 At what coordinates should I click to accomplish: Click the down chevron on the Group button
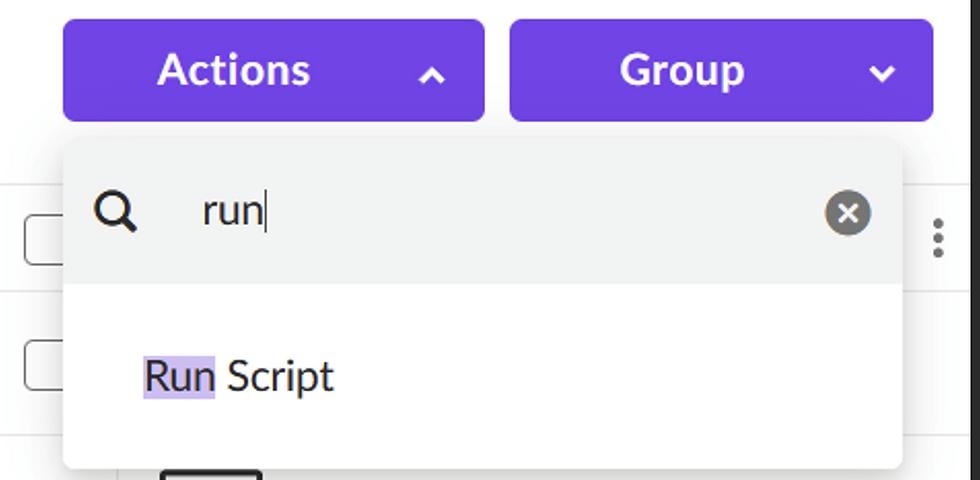pyautogui.click(x=881, y=73)
